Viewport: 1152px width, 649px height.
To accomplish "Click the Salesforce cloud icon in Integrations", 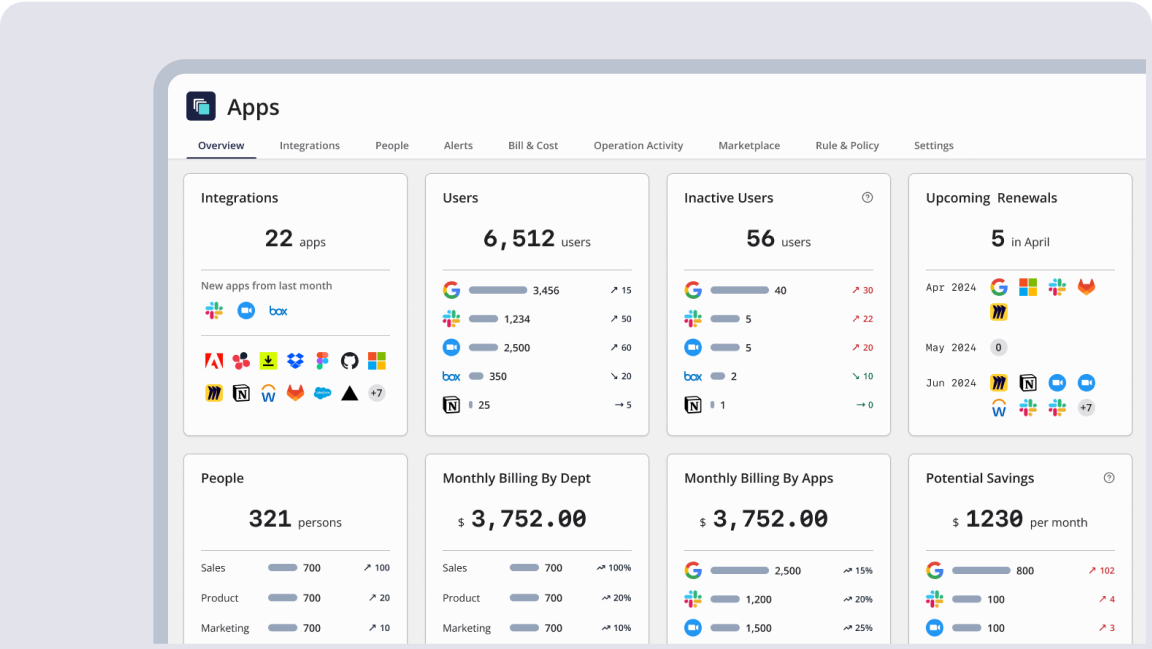I will (x=322, y=392).
